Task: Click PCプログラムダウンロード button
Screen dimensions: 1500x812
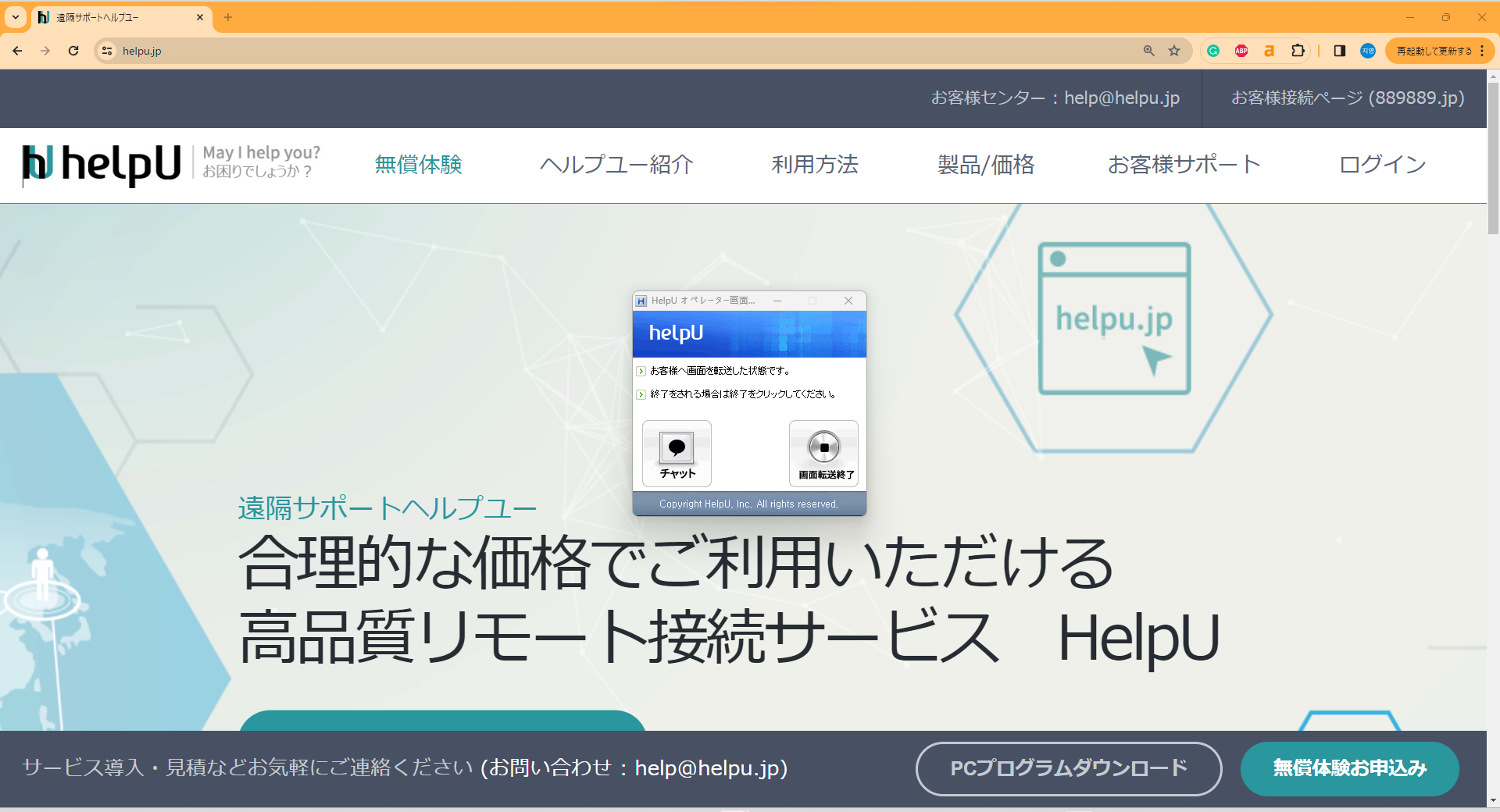Action: click(1069, 768)
